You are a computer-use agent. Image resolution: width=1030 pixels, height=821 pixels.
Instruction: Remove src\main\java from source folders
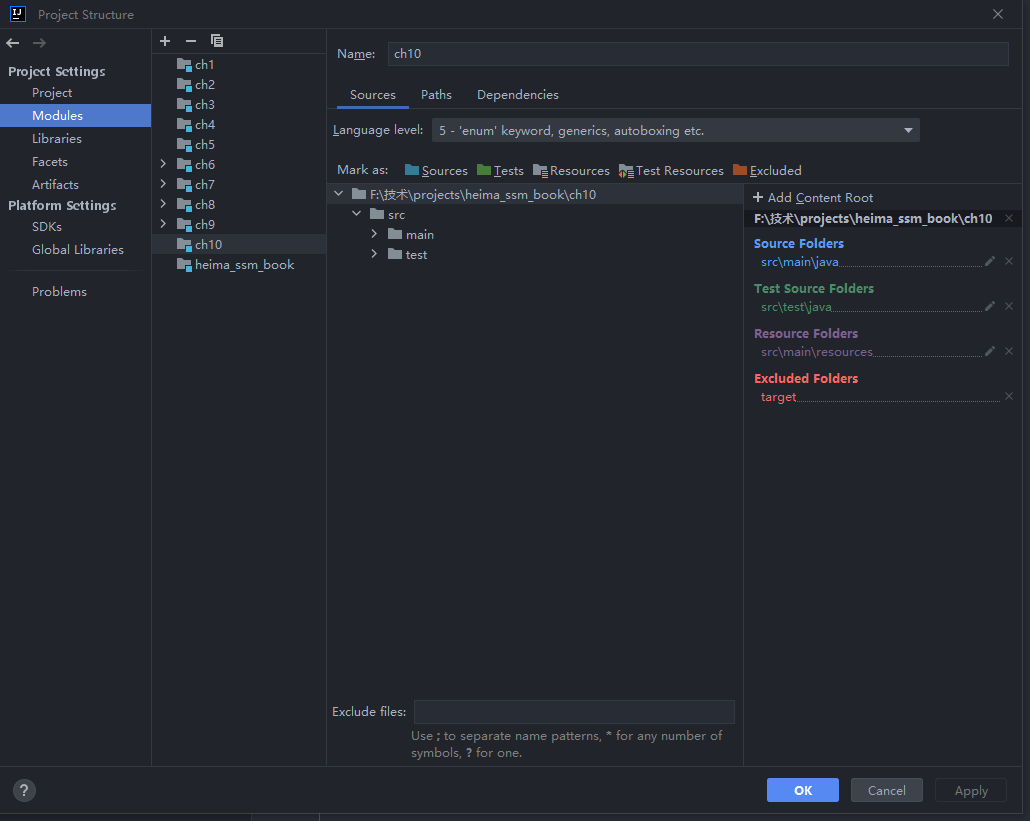click(x=1009, y=261)
